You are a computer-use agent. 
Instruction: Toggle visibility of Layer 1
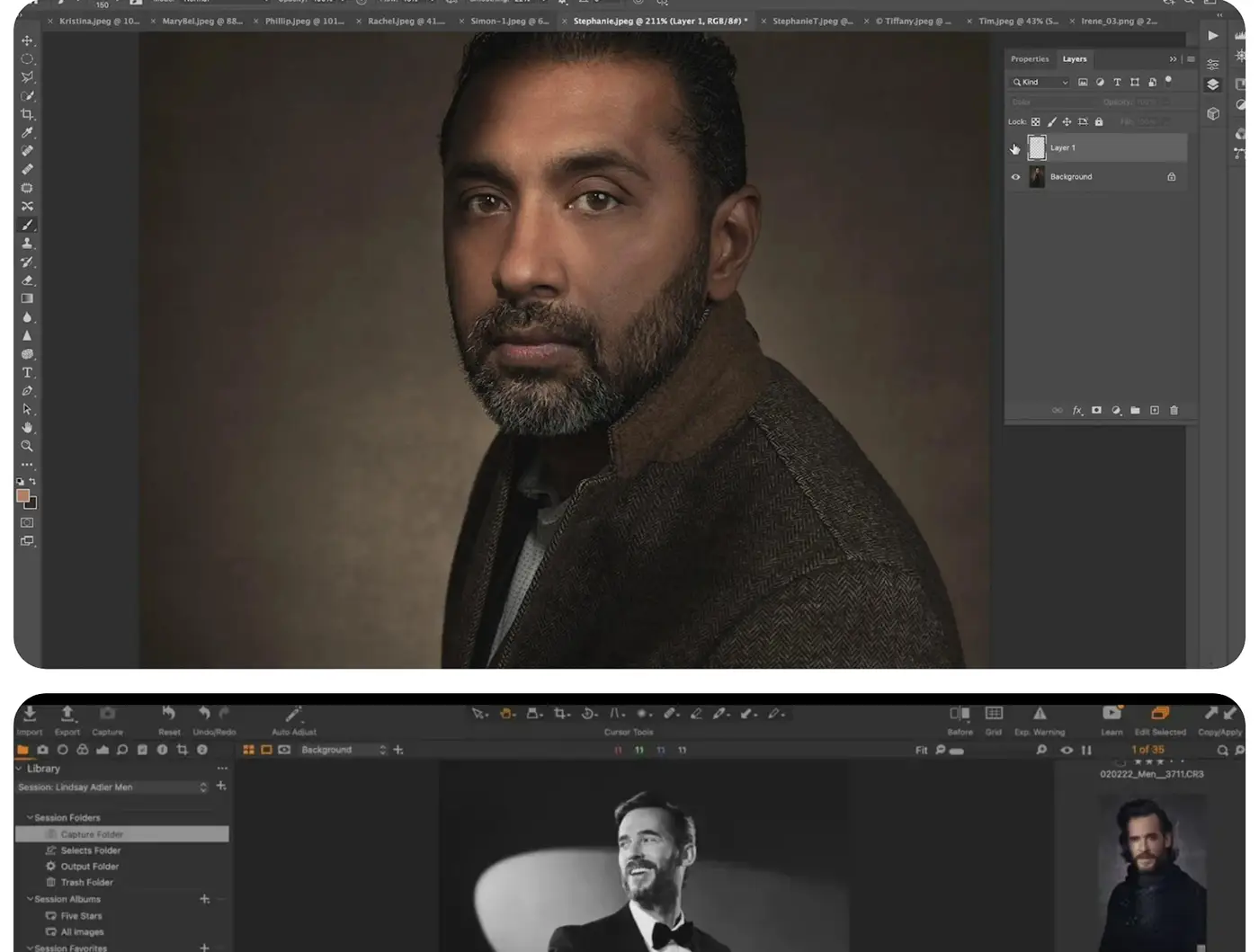tap(1015, 147)
